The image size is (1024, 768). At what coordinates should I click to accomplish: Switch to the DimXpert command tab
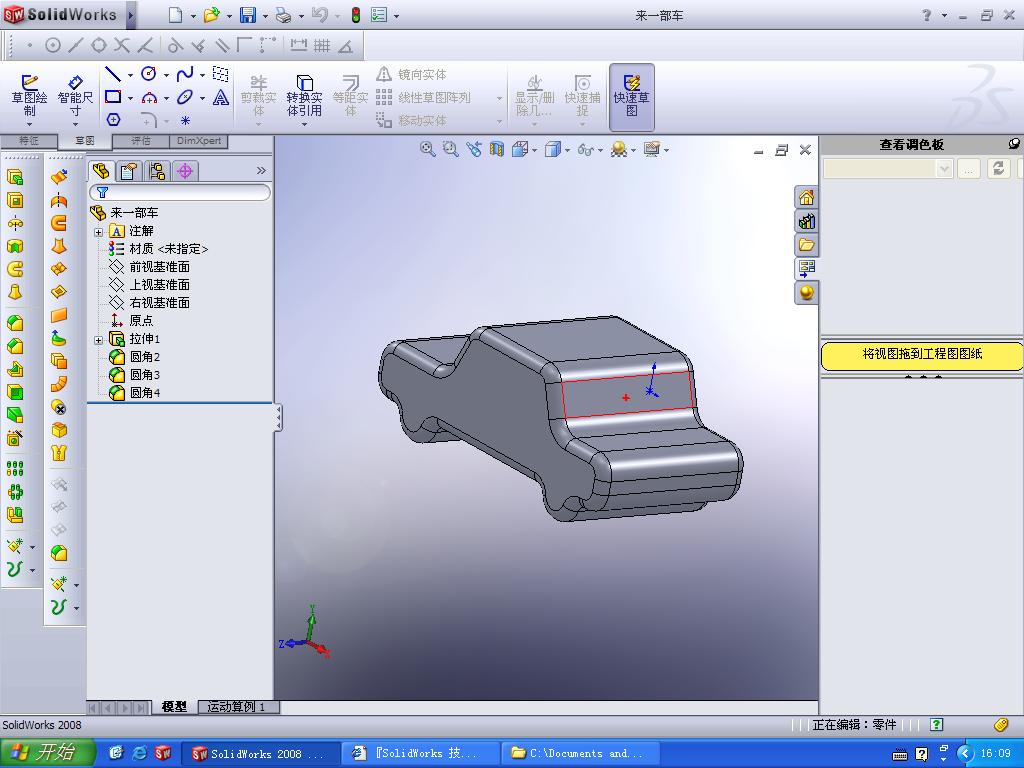(199, 140)
